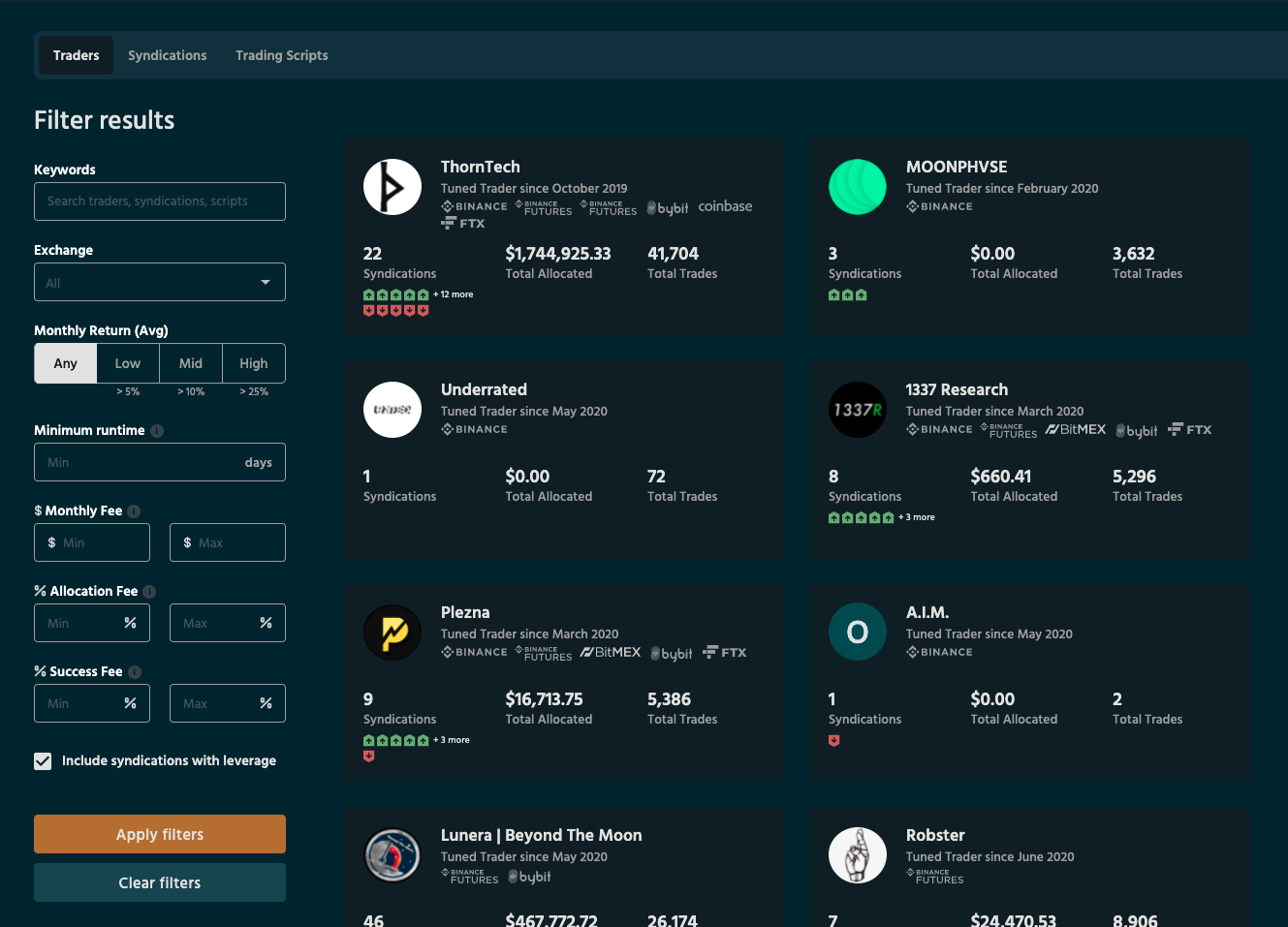Click the Monthly Fee info icon
The image size is (1288, 927).
[x=134, y=511]
